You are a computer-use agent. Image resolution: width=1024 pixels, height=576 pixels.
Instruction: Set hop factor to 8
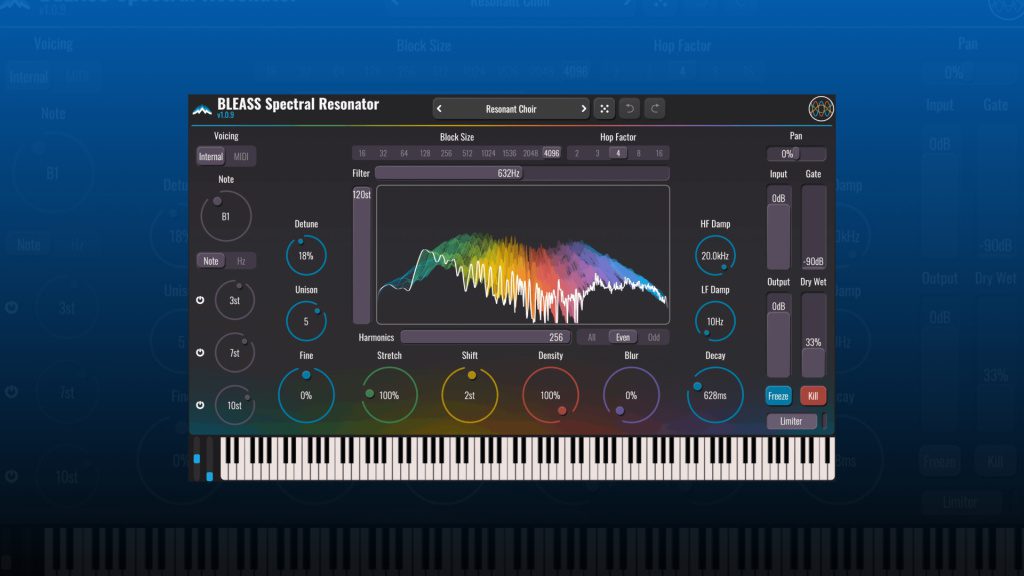[x=638, y=153]
